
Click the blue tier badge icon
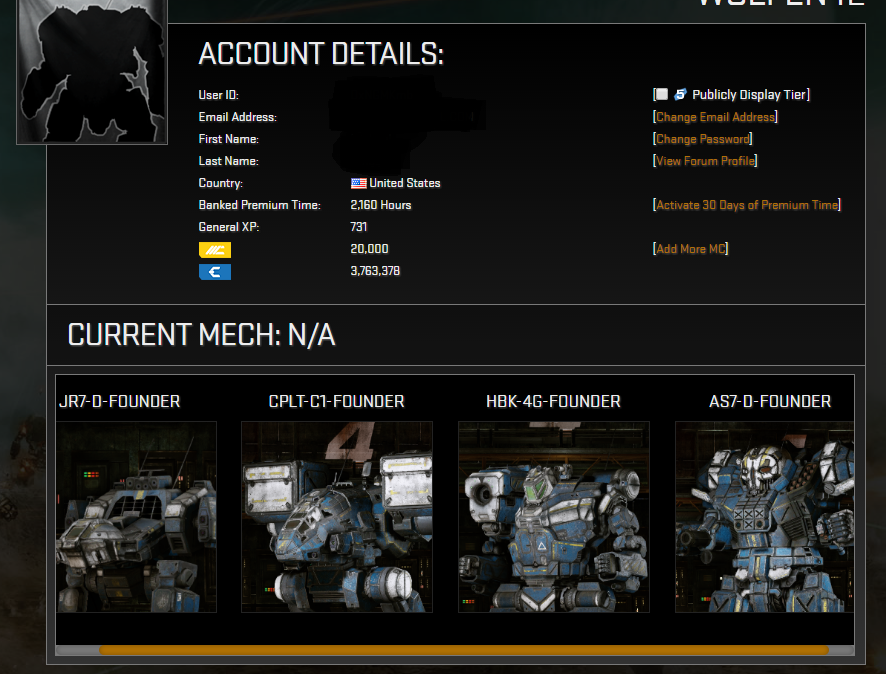click(x=680, y=94)
